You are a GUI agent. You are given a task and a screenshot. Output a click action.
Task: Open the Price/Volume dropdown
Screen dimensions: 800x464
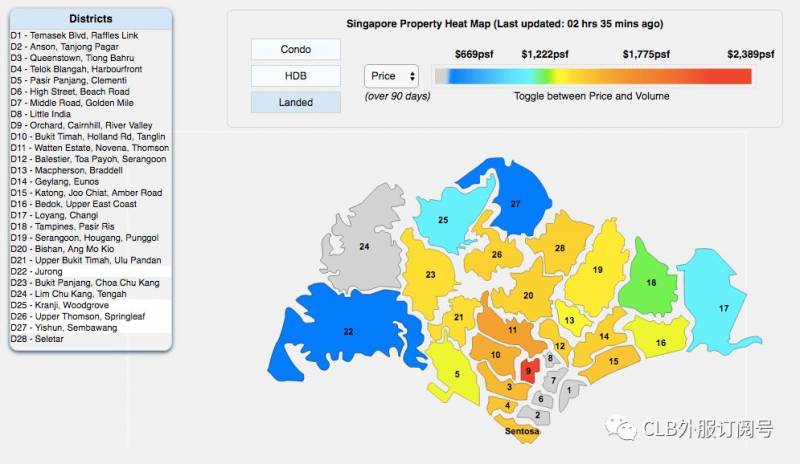tap(392, 76)
